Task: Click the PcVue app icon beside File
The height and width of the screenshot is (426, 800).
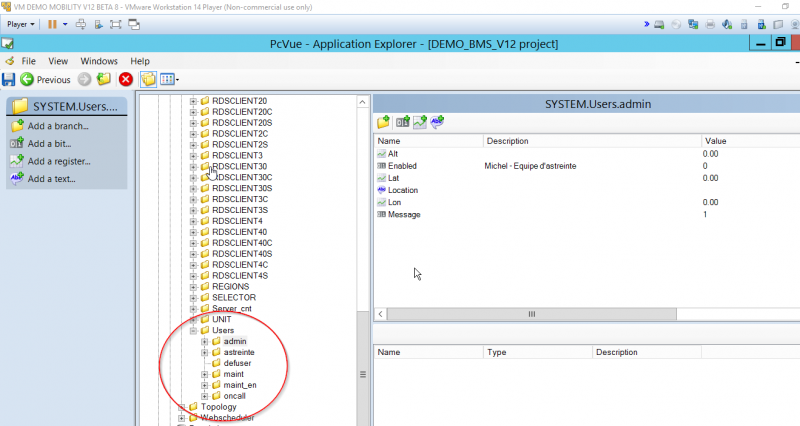Action: pyautogui.click(x=10, y=61)
